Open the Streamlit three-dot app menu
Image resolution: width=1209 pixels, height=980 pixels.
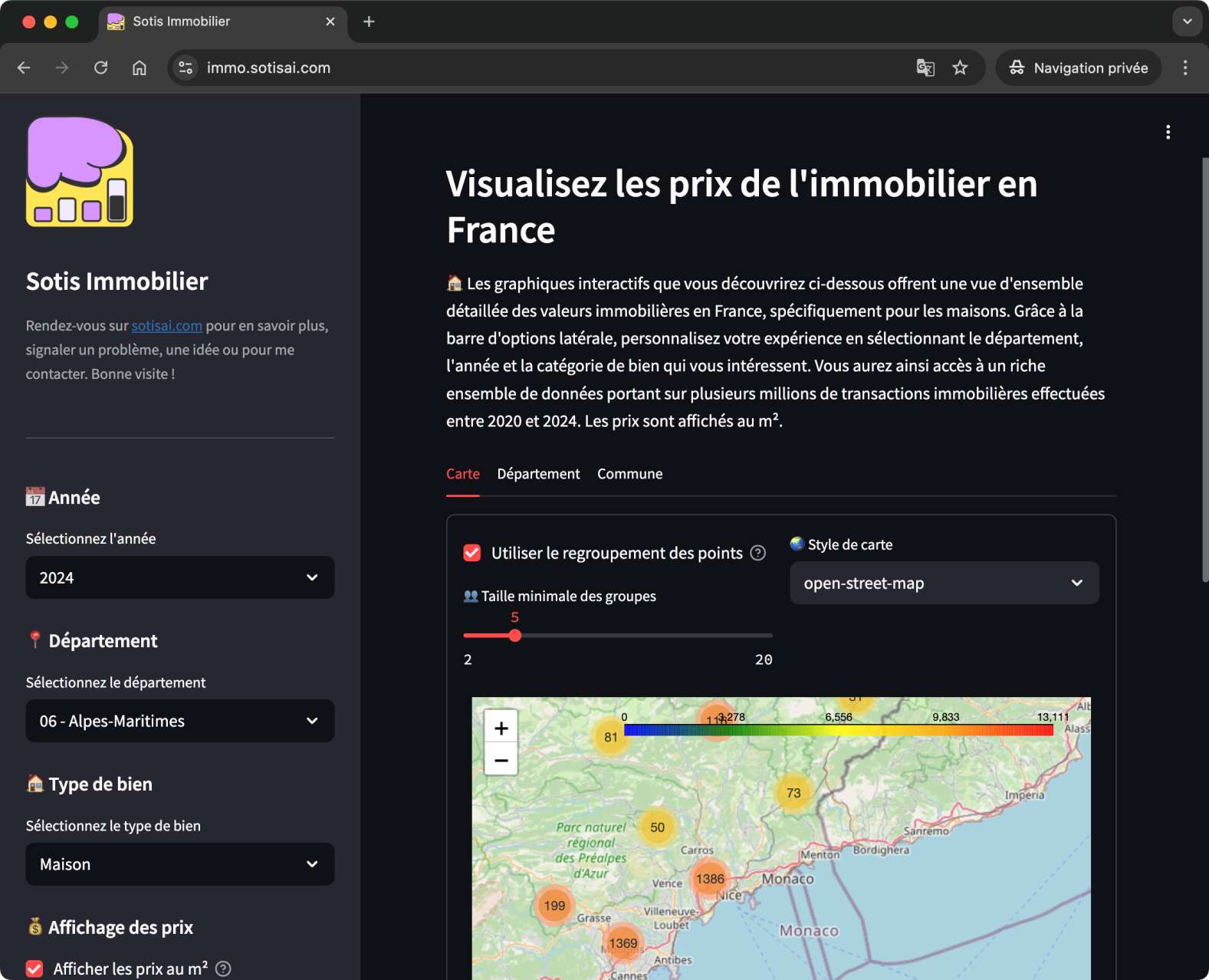[x=1168, y=132]
